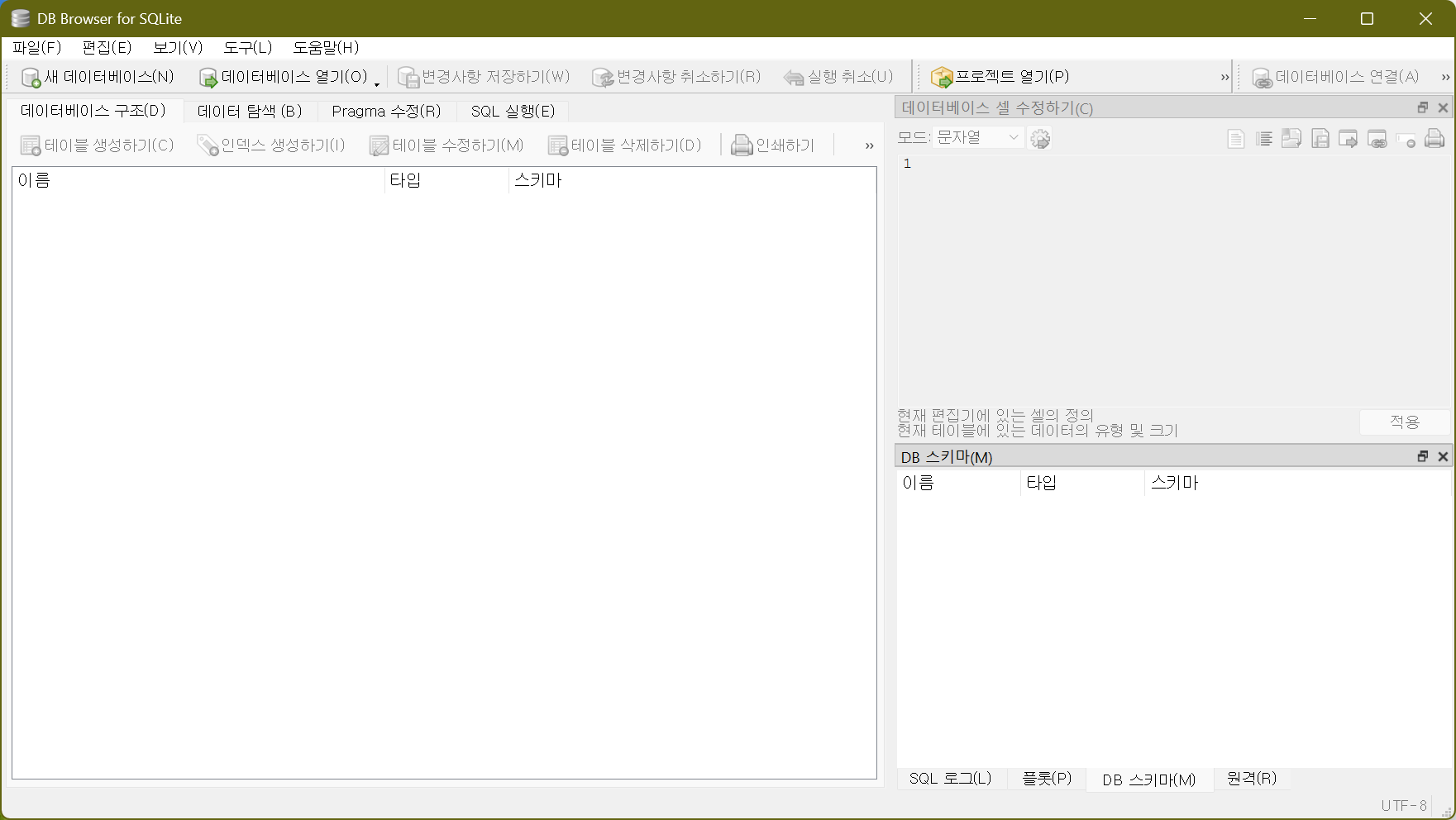Close the DB 스키마(M) panel
1456x820 pixels.
[x=1443, y=456]
